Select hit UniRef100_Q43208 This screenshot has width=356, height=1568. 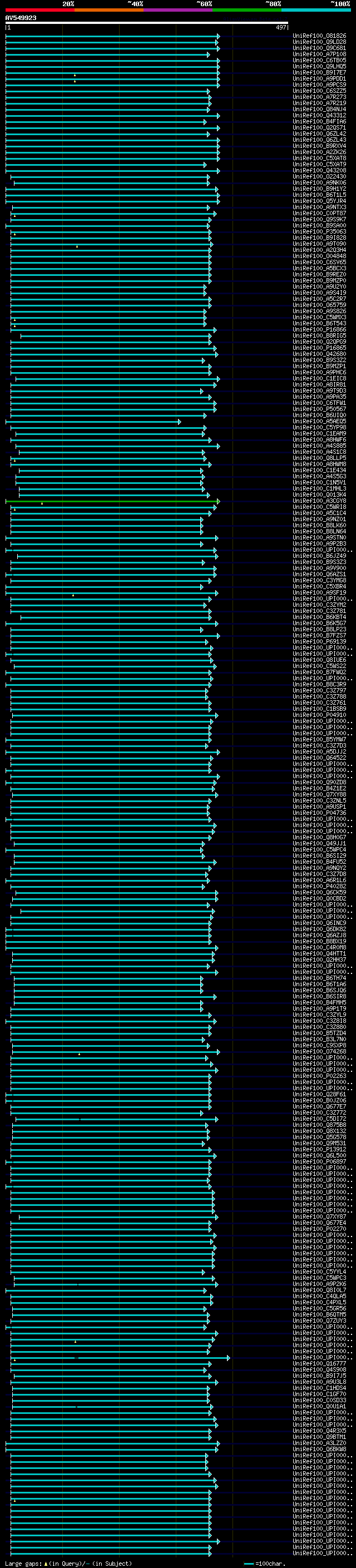(x=319, y=170)
